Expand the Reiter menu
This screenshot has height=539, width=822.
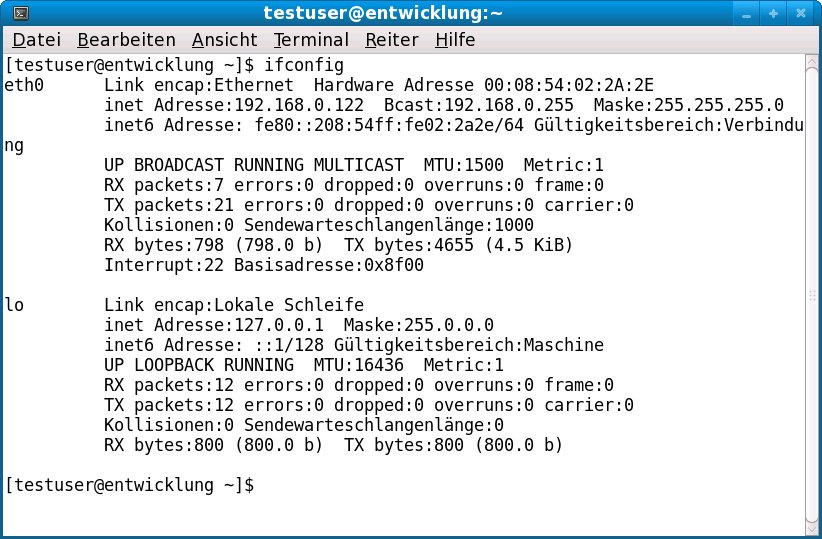click(392, 41)
